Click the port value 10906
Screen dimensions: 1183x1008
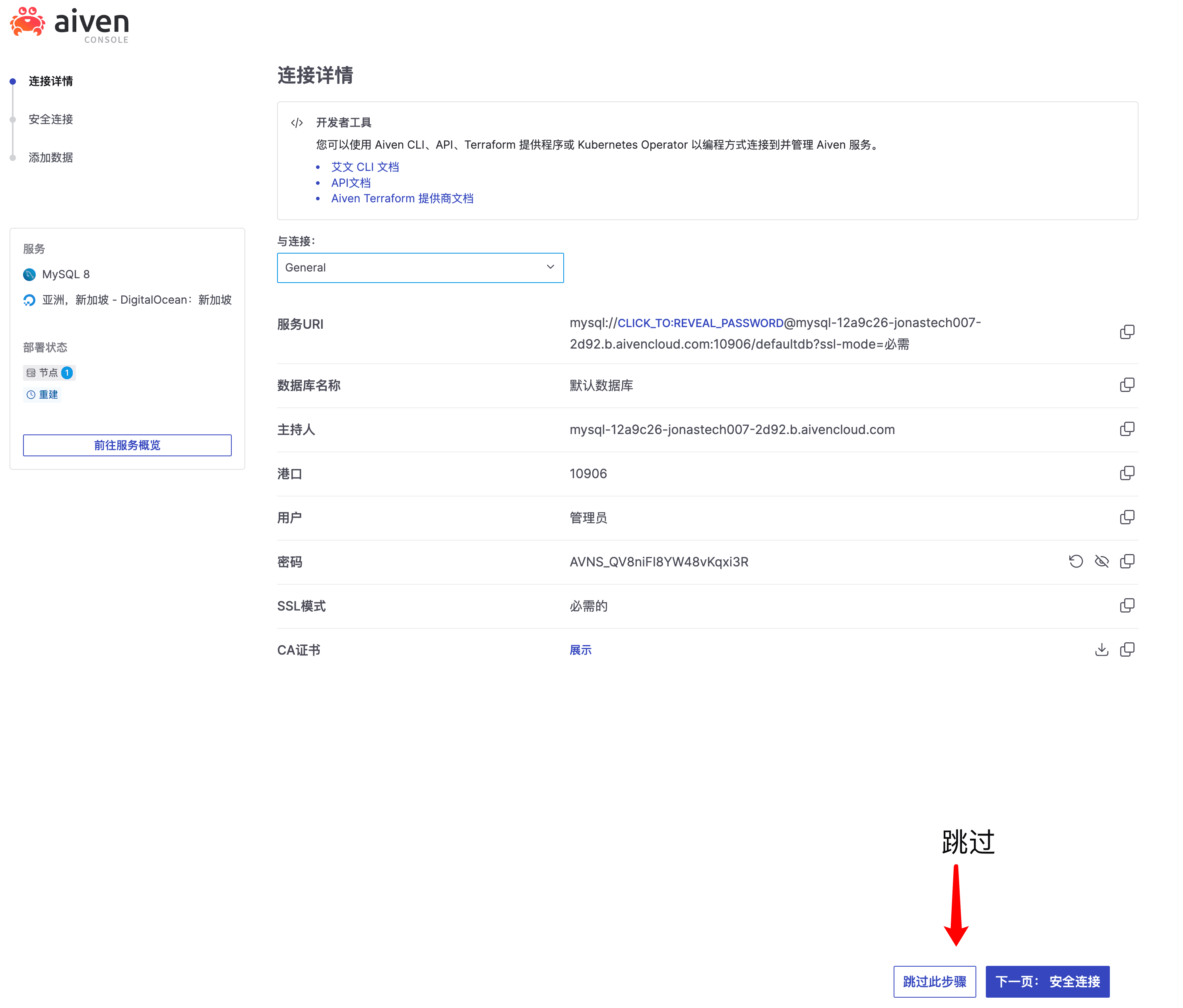(x=588, y=474)
